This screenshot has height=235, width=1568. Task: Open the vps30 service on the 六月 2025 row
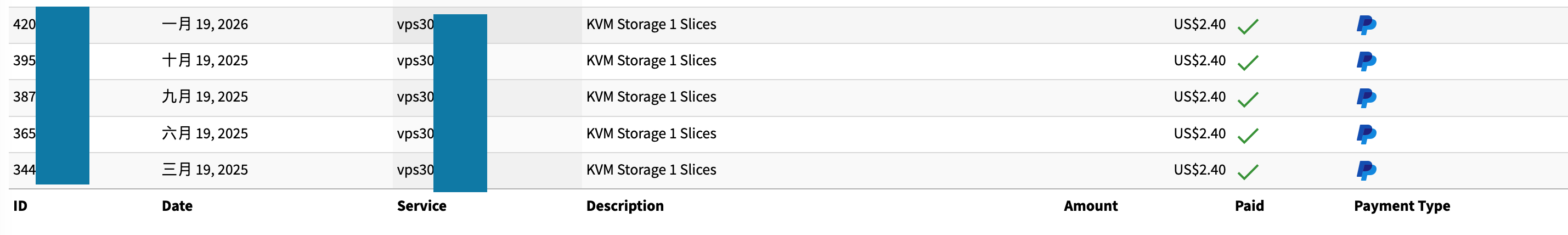click(x=415, y=133)
